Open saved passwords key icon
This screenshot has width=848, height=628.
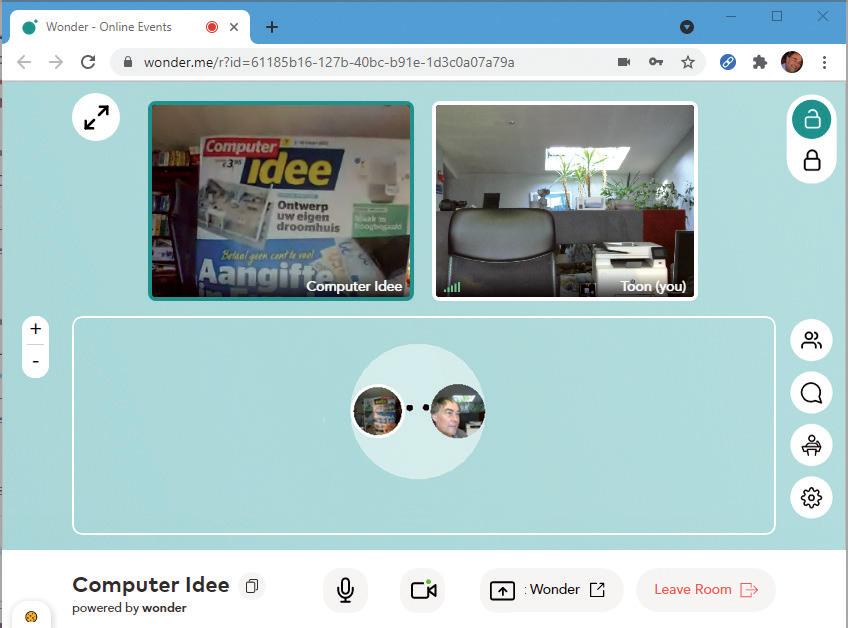(656, 62)
